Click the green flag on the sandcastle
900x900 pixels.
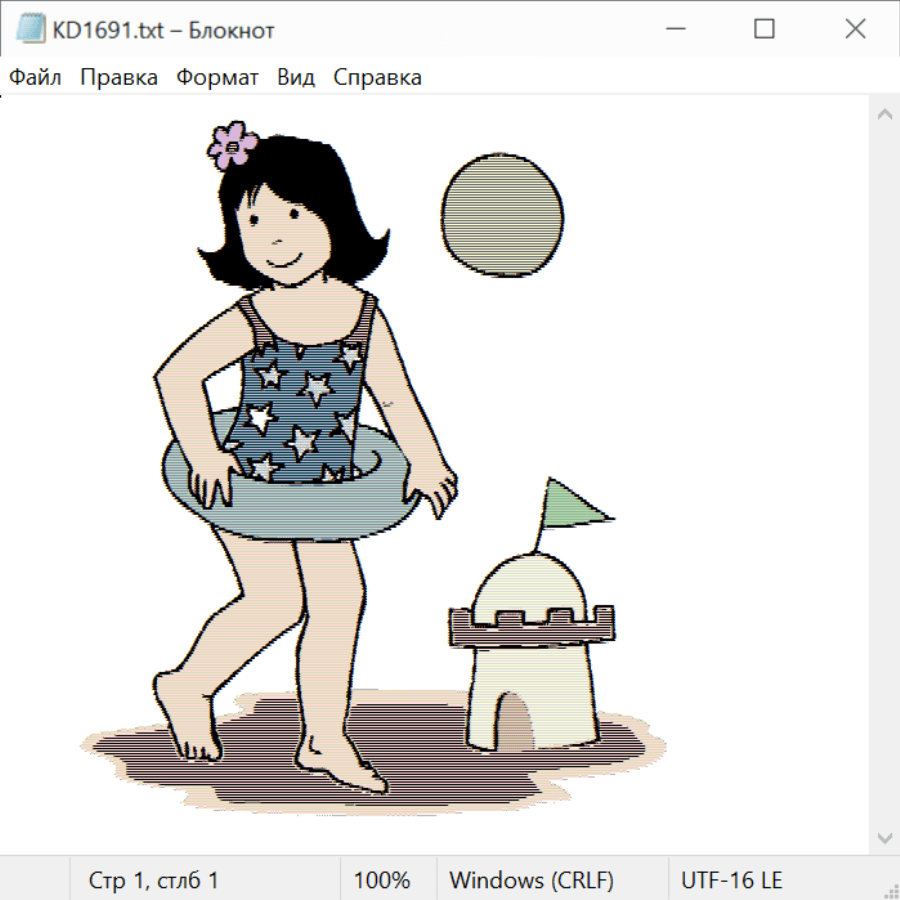[x=572, y=503]
